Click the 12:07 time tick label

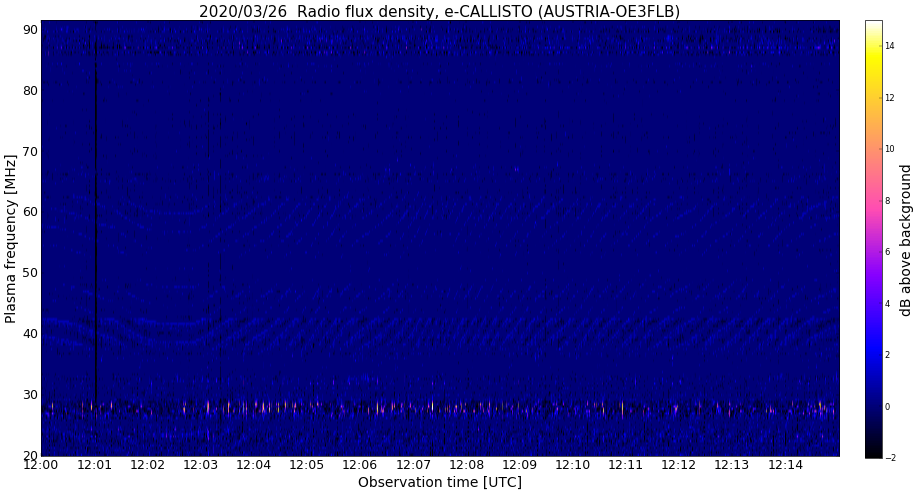[x=414, y=465]
